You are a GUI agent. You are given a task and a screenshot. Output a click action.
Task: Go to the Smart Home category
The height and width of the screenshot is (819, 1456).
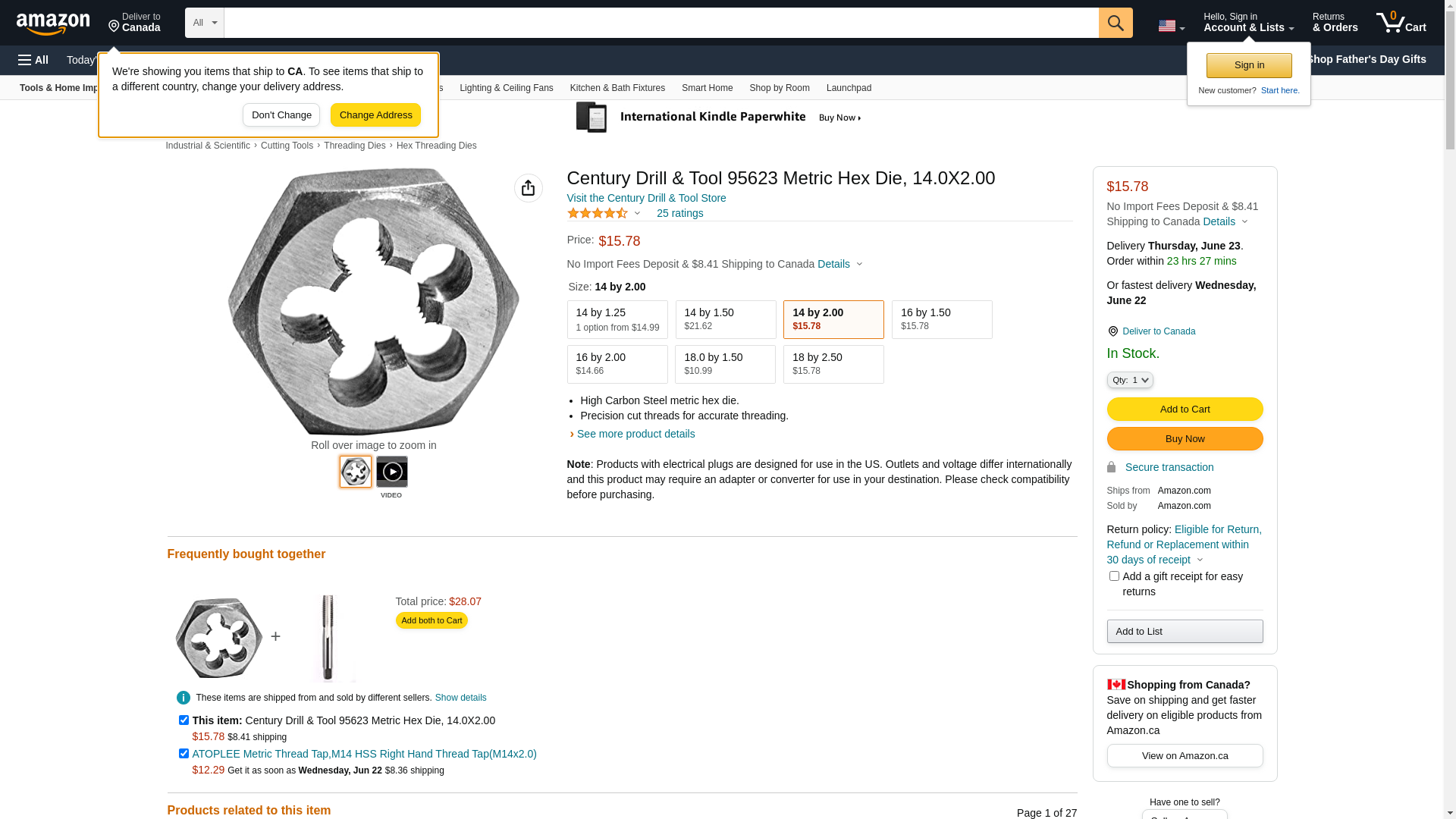tap(707, 88)
